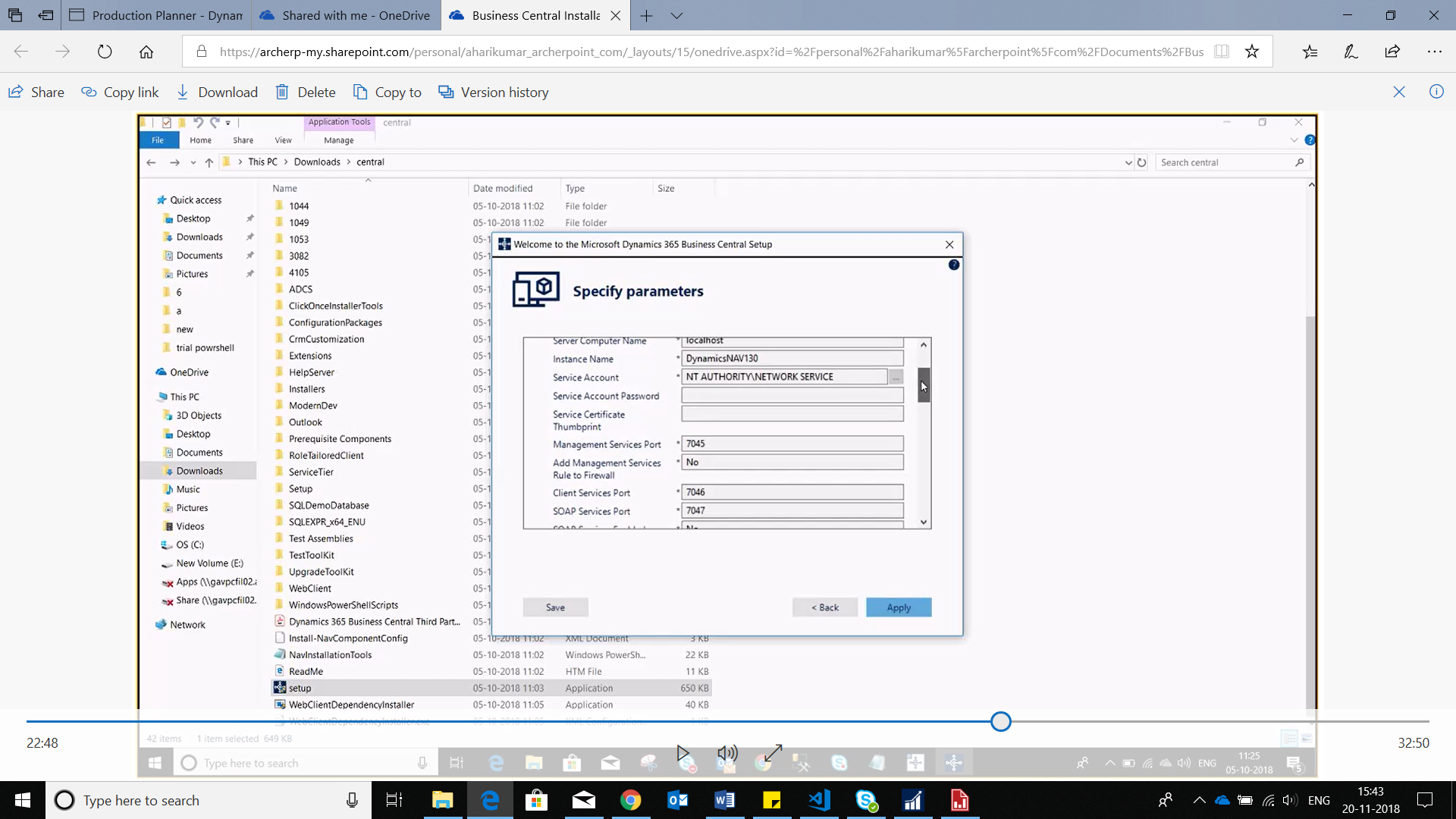Drag the video timeline progress marker
The image size is (1456, 819).
pos(1000,722)
